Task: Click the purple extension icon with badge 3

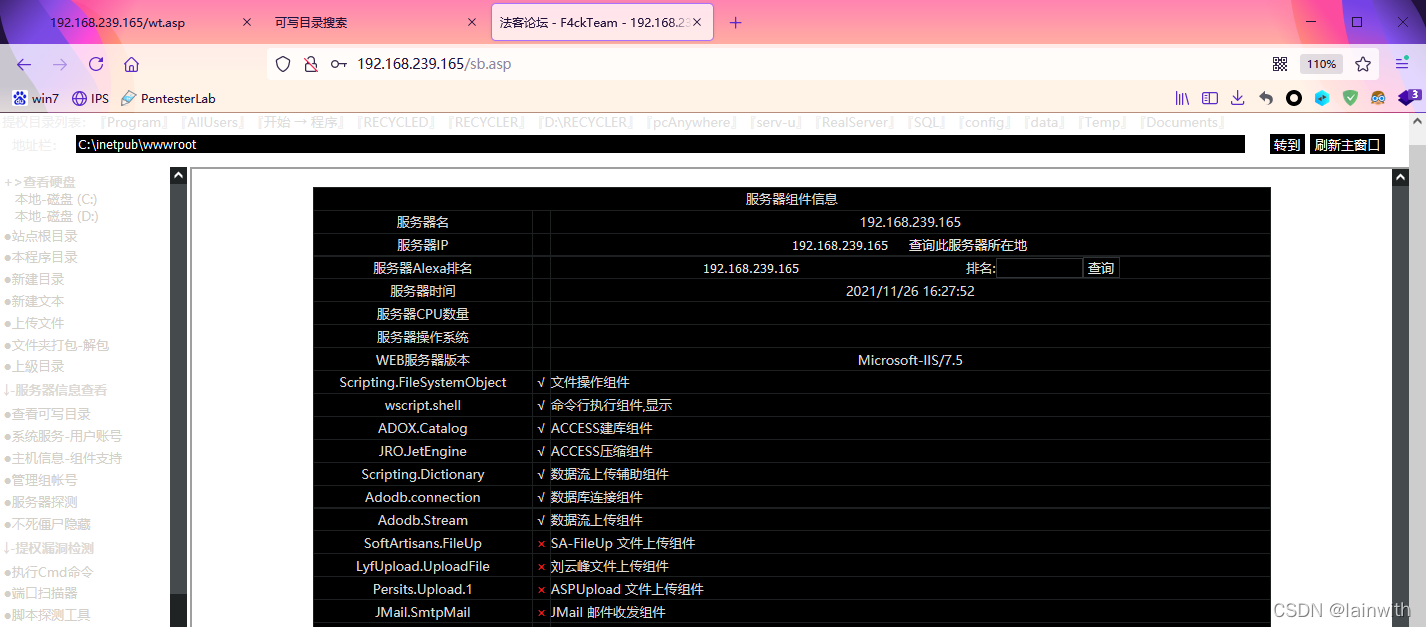Action: (1409, 97)
